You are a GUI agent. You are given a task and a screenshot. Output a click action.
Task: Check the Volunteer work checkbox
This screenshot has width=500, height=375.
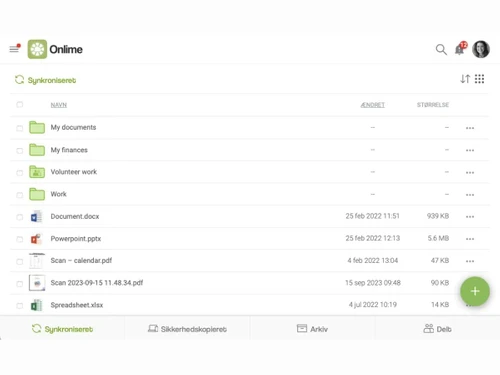20,173
